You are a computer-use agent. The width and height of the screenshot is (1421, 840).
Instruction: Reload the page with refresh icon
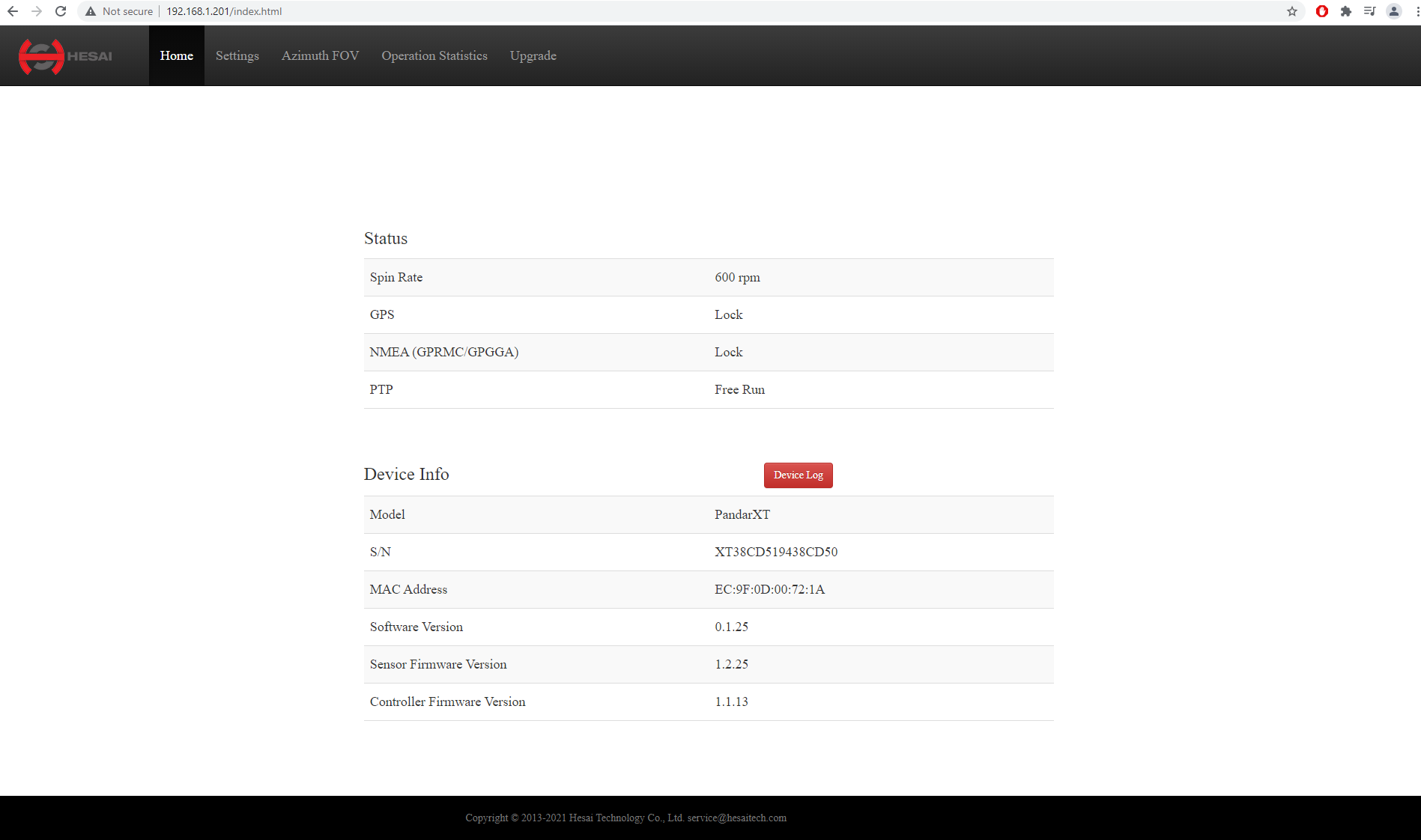61,11
